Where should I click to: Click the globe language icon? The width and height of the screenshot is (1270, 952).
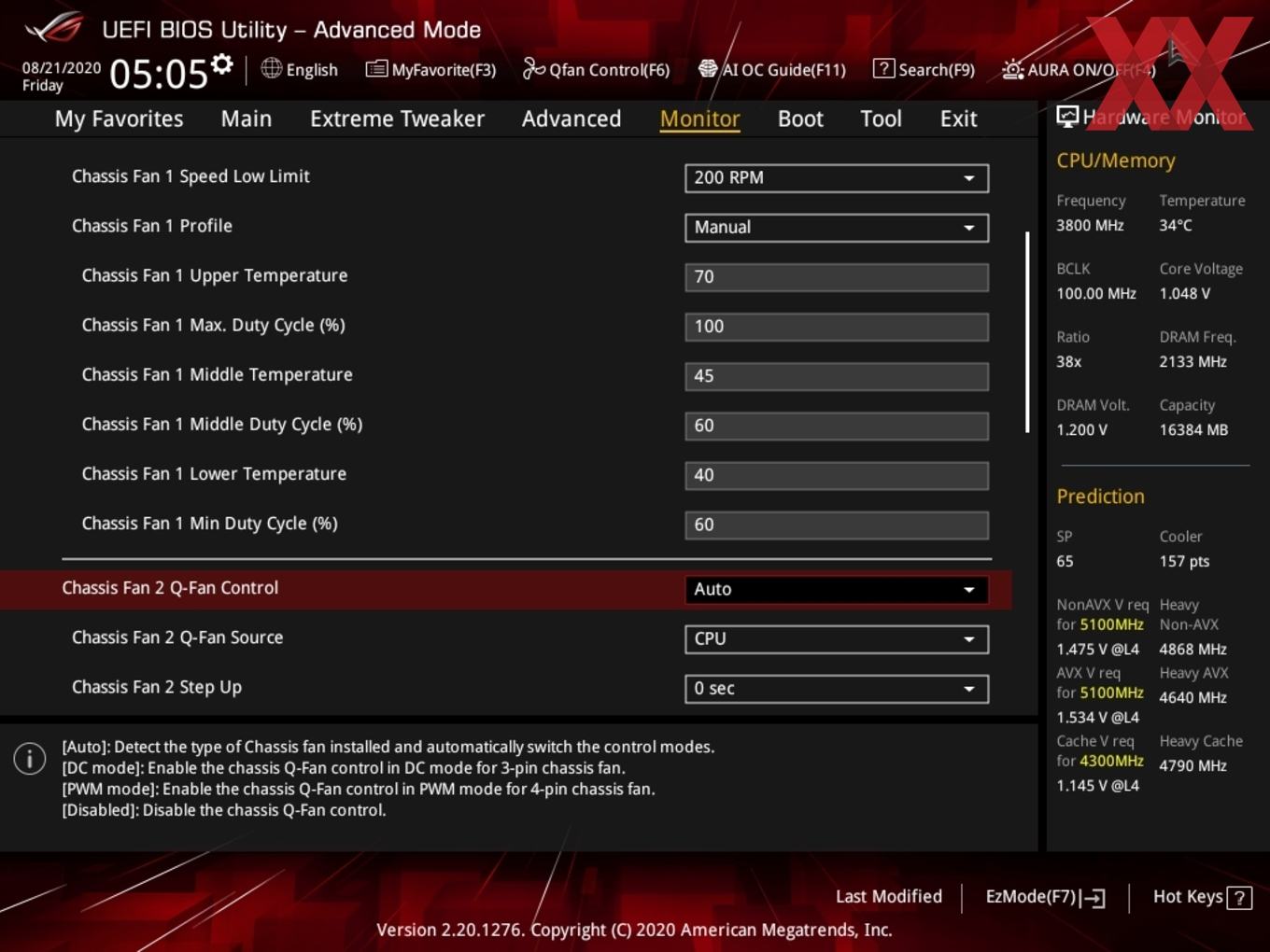[271, 68]
